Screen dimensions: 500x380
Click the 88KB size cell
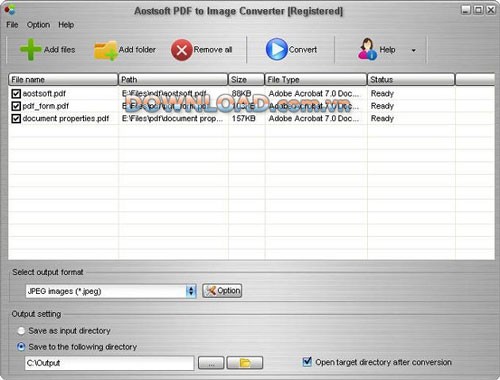(x=241, y=93)
